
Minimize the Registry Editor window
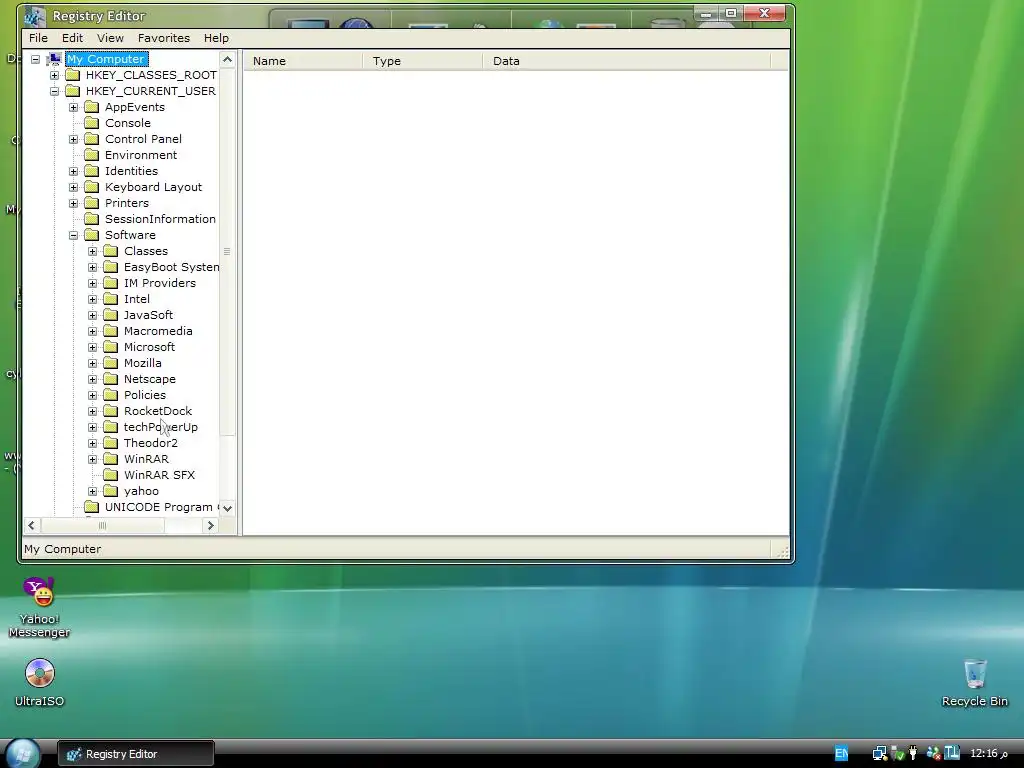(x=706, y=14)
